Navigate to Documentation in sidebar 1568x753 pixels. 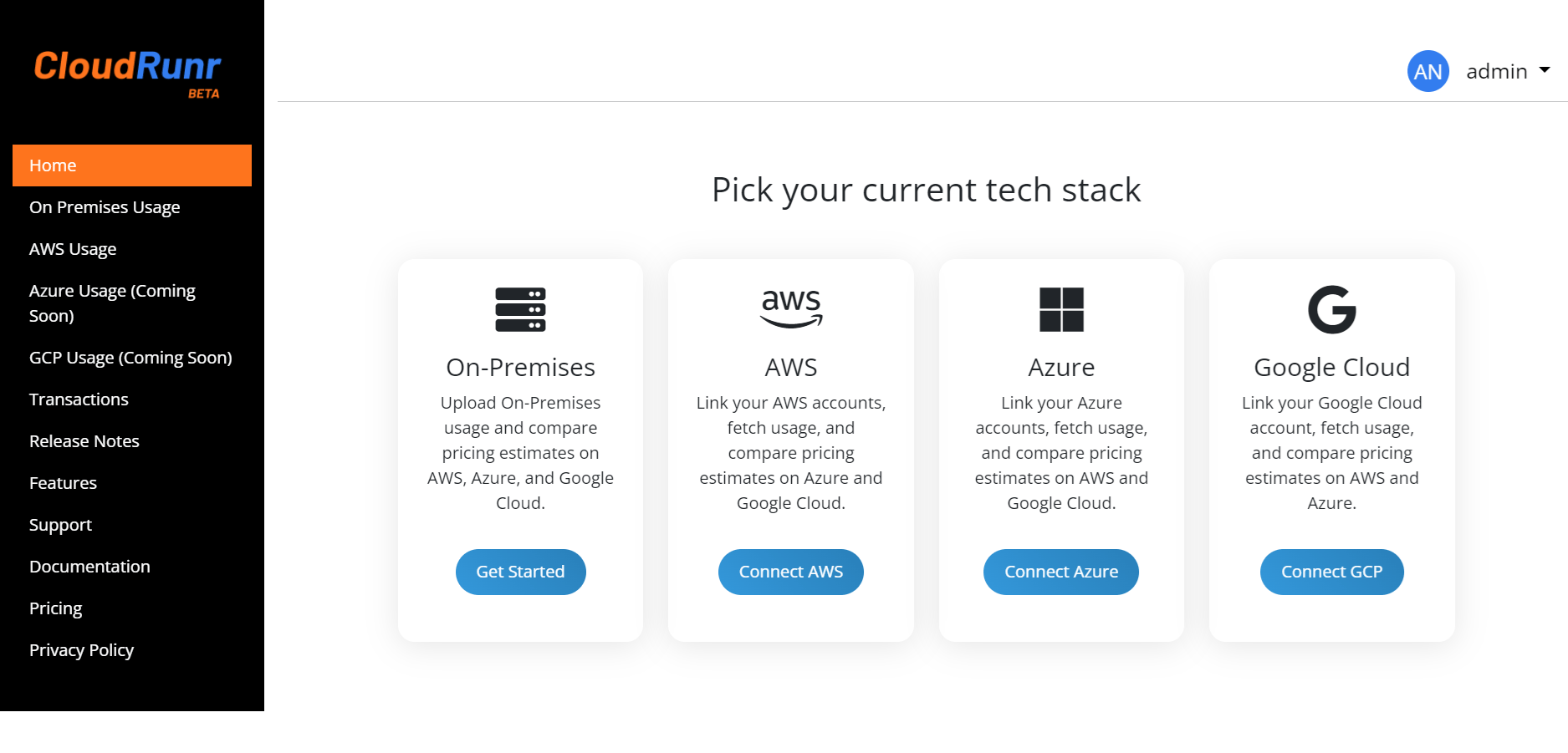(x=89, y=567)
